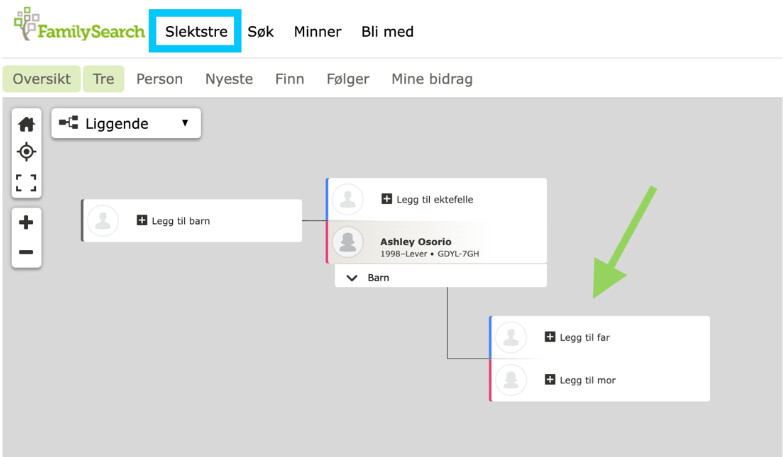Switch to the Person tab

[x=159, y=79]
